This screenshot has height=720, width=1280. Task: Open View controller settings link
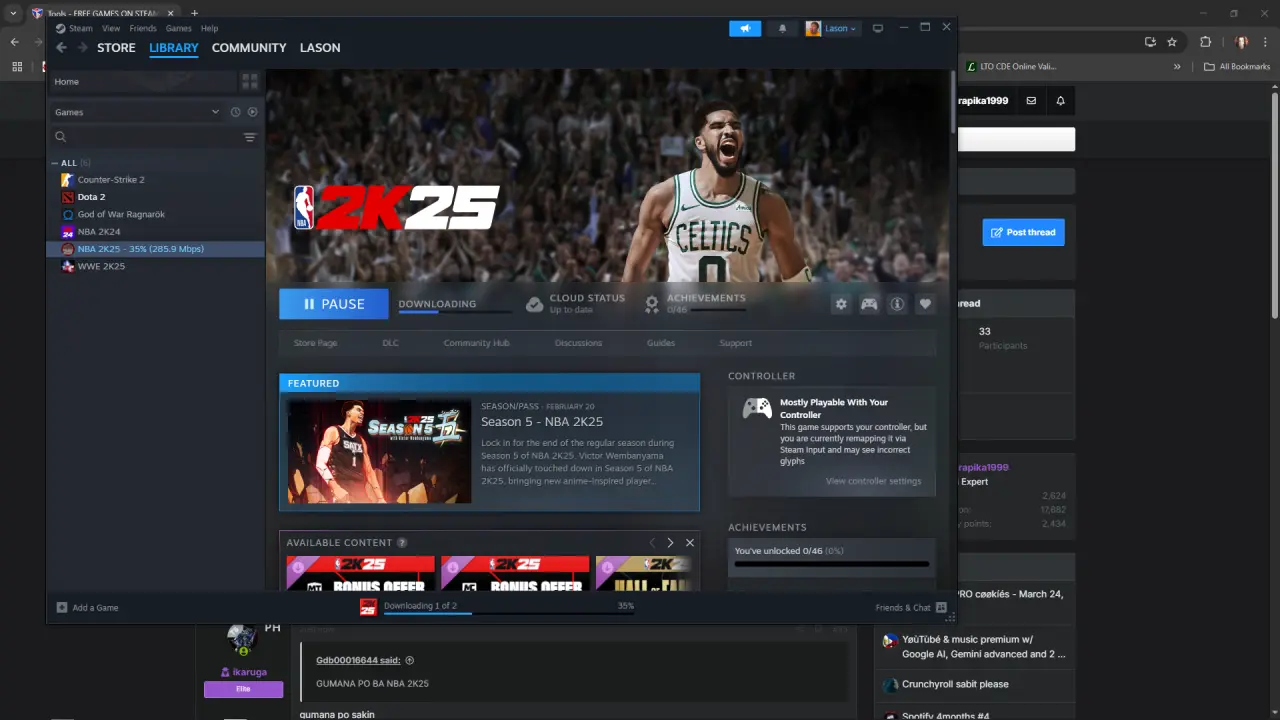coord(873,481)
